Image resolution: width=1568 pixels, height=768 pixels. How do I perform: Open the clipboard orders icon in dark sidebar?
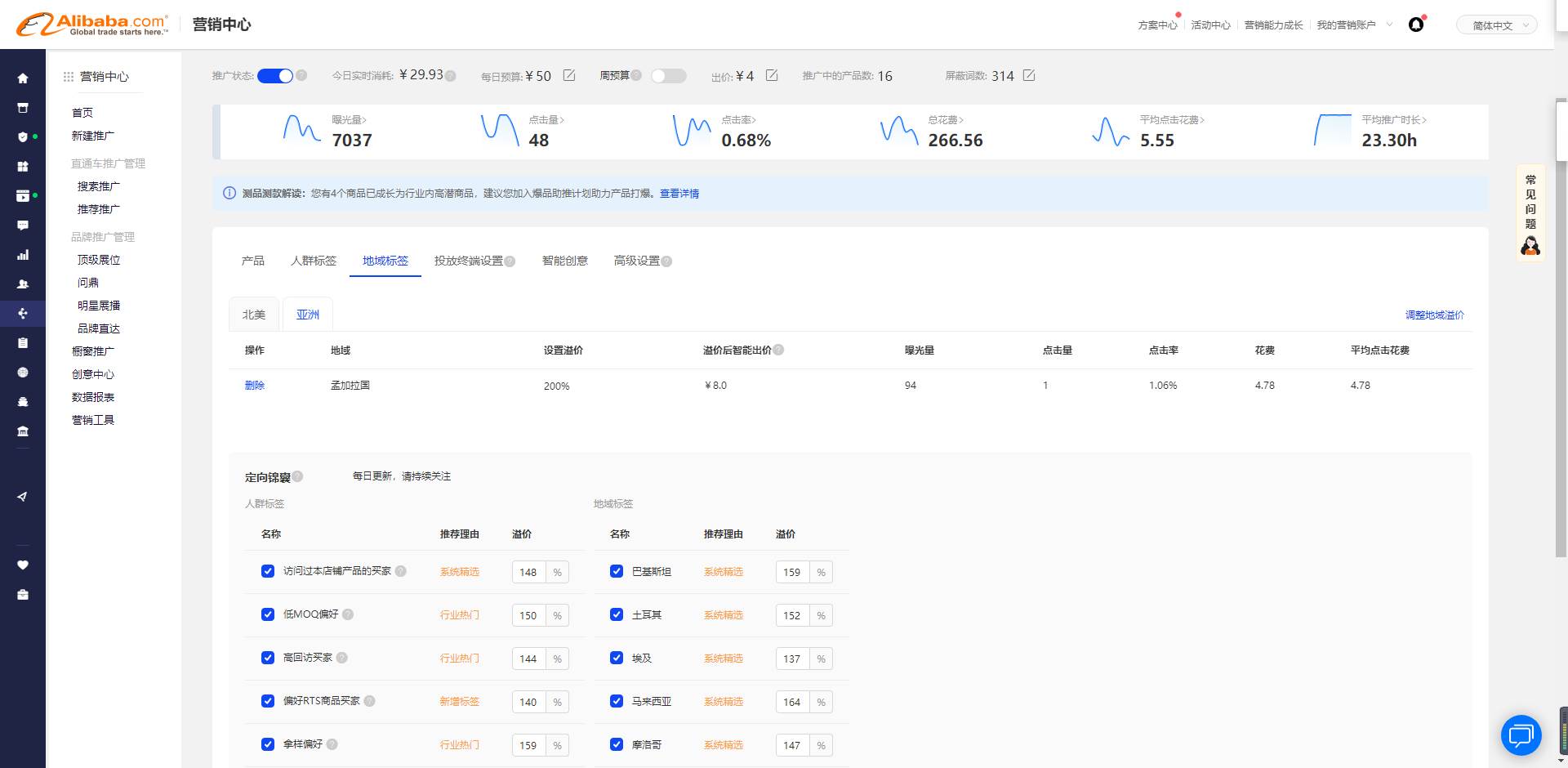[x=23, y=343]
